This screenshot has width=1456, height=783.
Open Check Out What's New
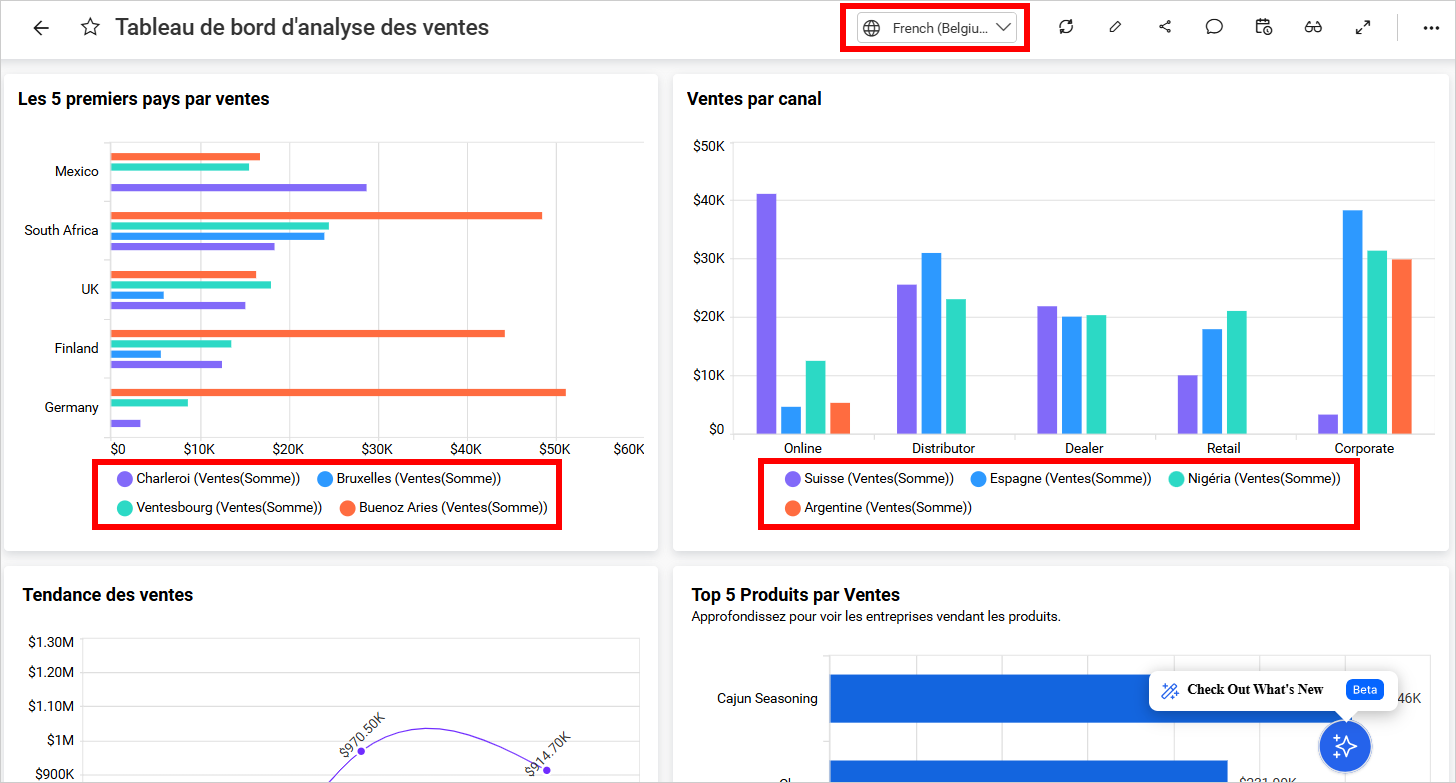pyautogui.click(x=1254, y=689)
